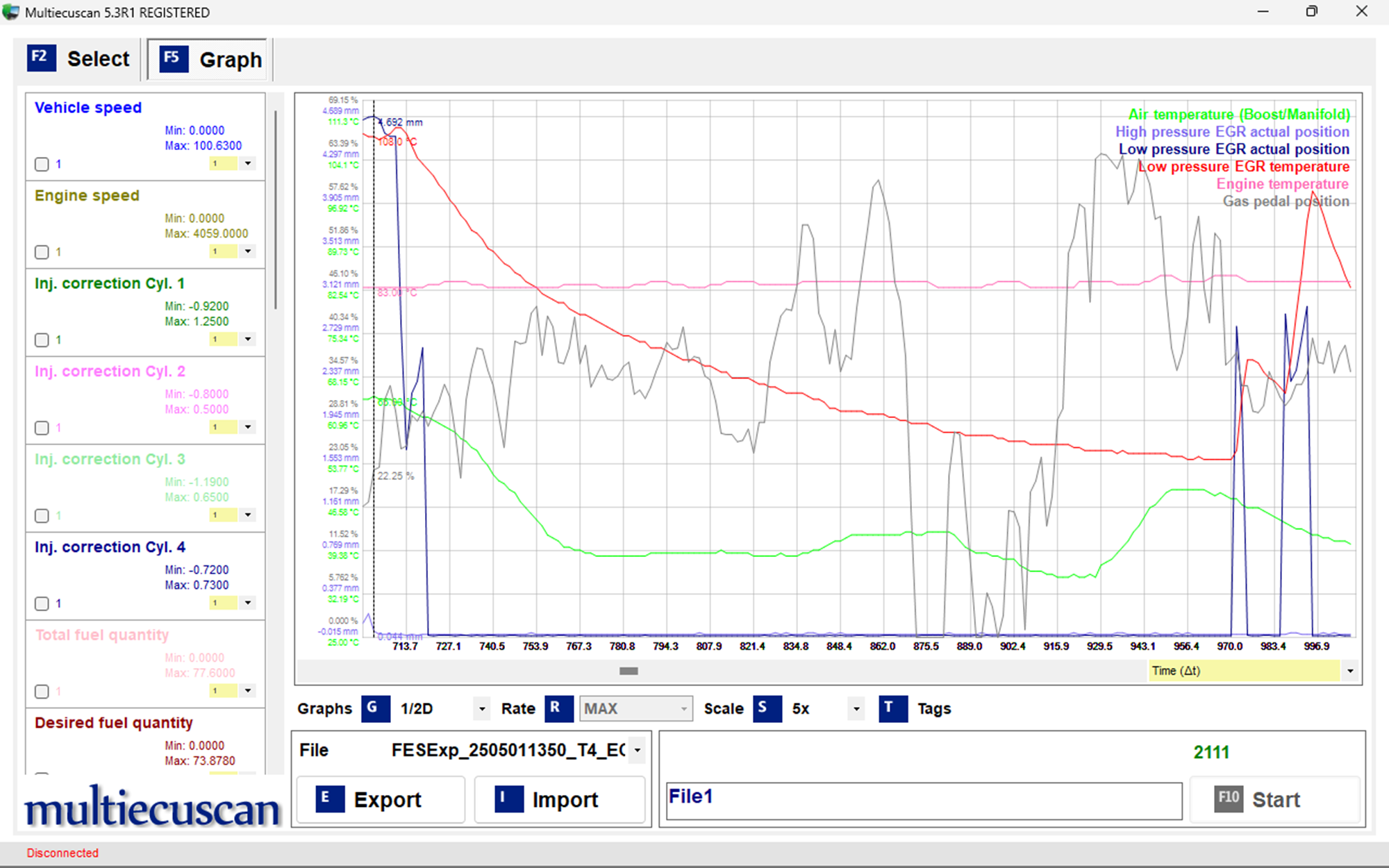1389x868 pixels.
Task: Click the File1 name input field
Action: click(924, 801)
